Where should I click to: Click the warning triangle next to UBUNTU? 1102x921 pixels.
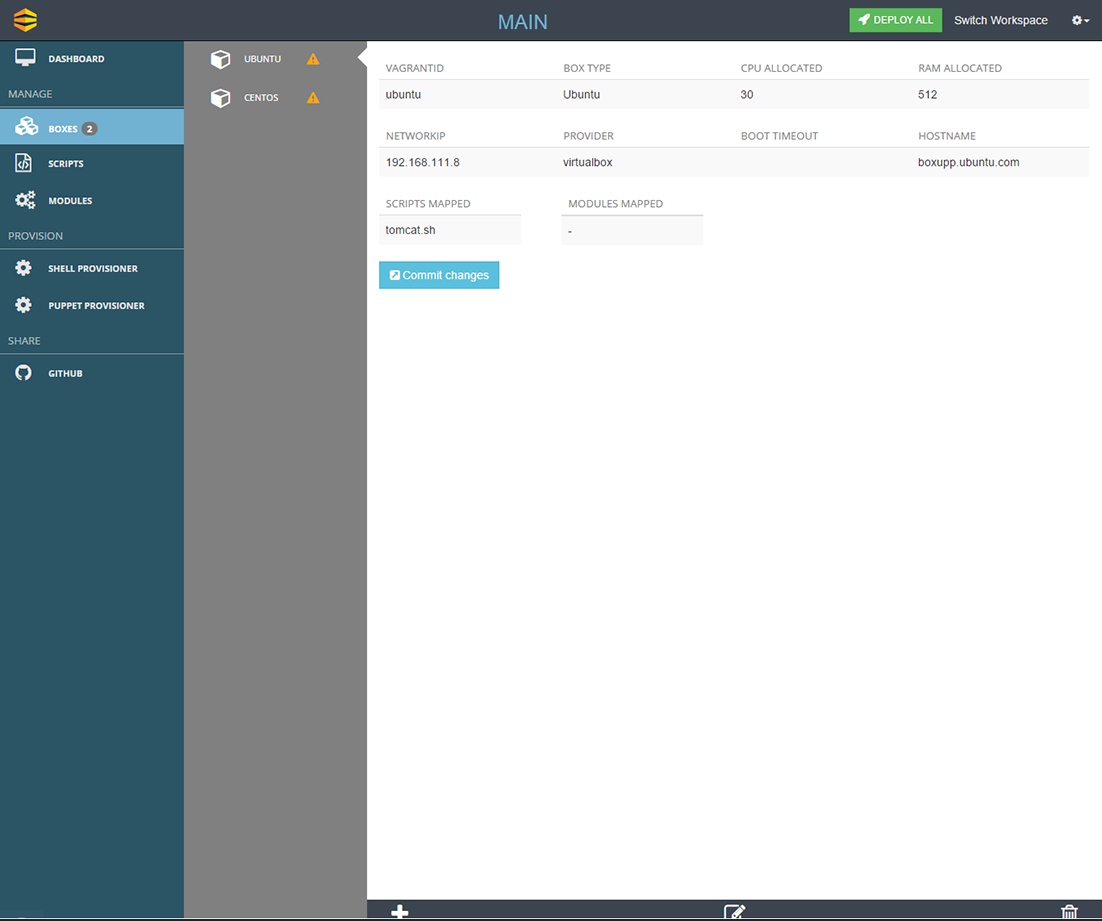point(313,58)
